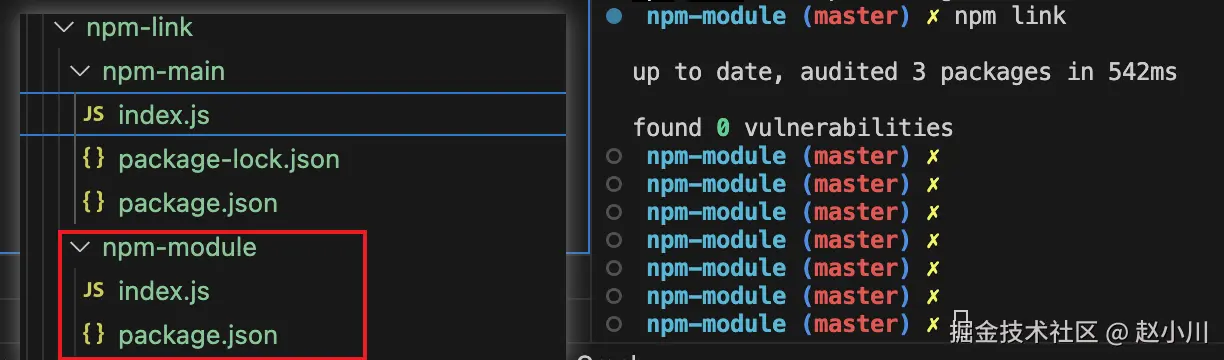
Task: Click the JS icon of index.js under npm-main
Action: (x=93, y=115)
